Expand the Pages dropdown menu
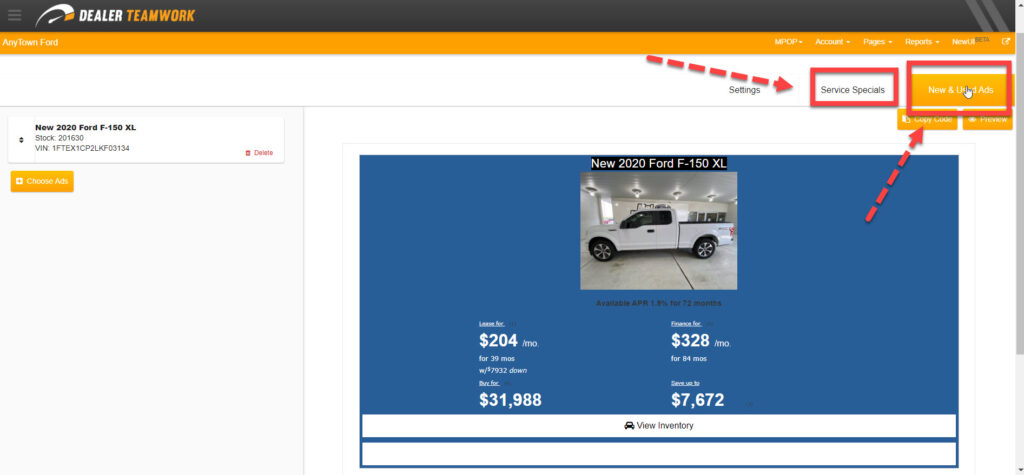The image size is (1024, 475). [878, 42]
